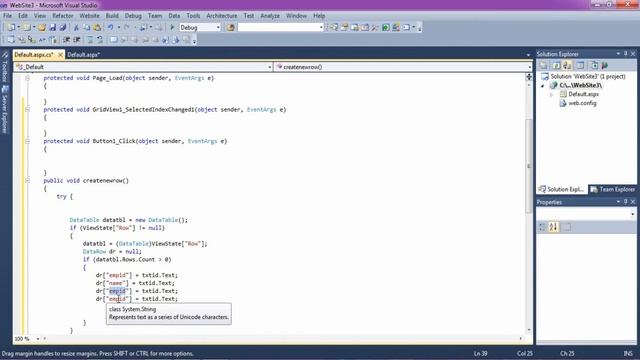
Task: Toggle Alphabetical sort in Properties panel
Action: click(x=553, y=227)
